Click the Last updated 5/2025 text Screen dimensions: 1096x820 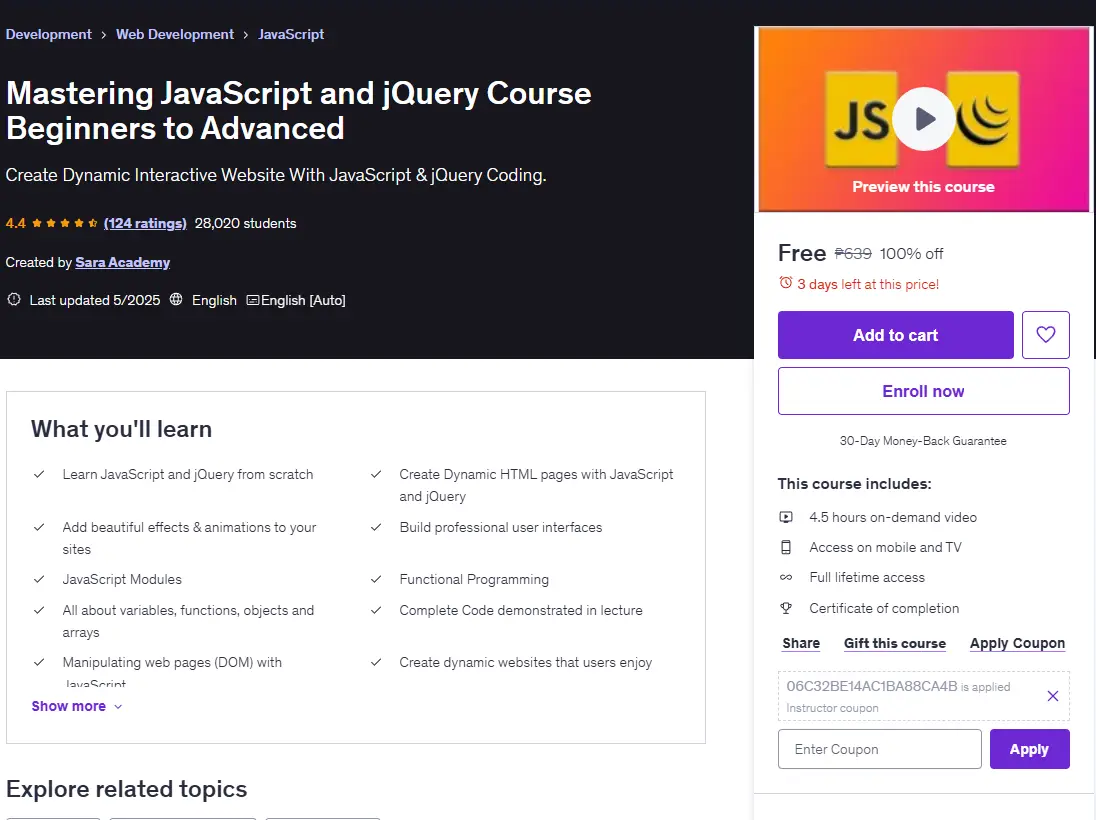pyautogui.click(x=94, y=300)
